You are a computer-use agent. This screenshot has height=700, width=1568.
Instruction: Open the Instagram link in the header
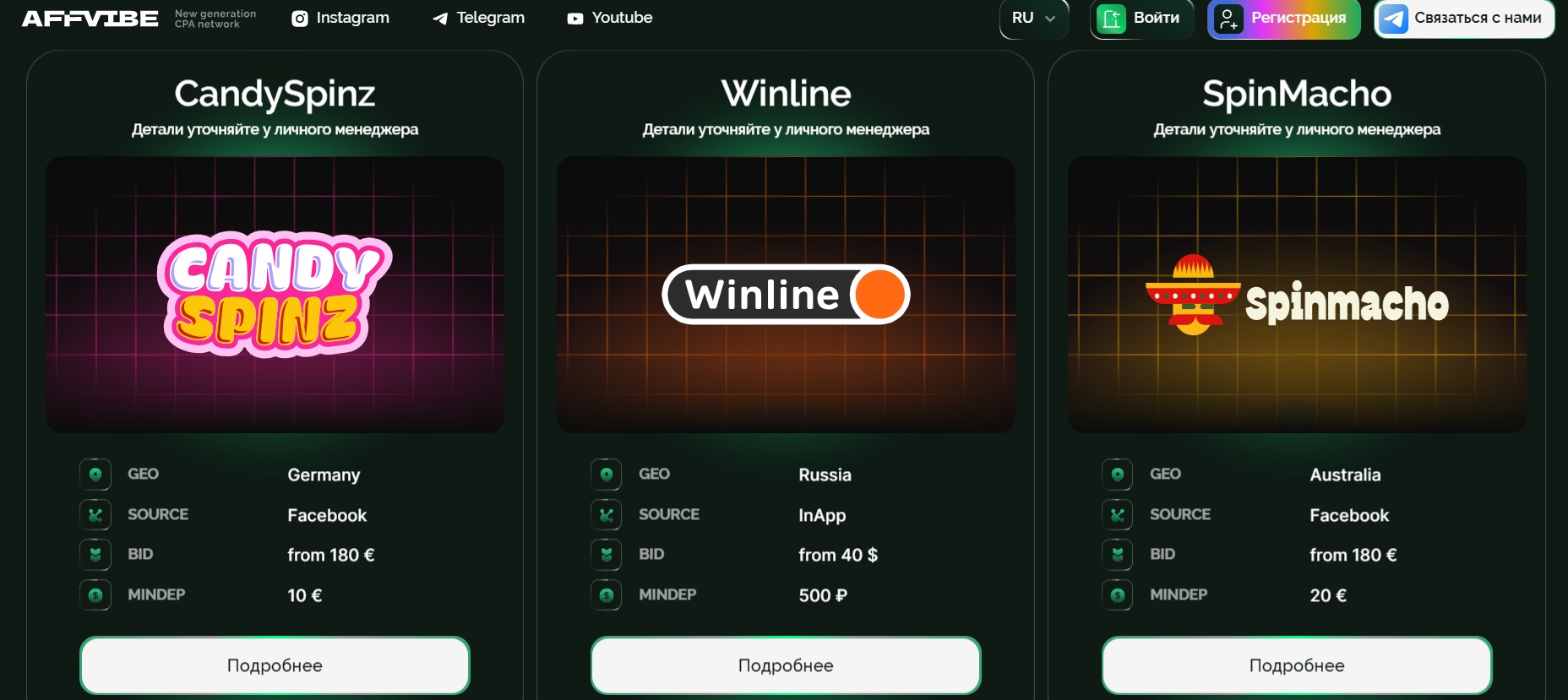pyautogui.click(x=351, y=18)
